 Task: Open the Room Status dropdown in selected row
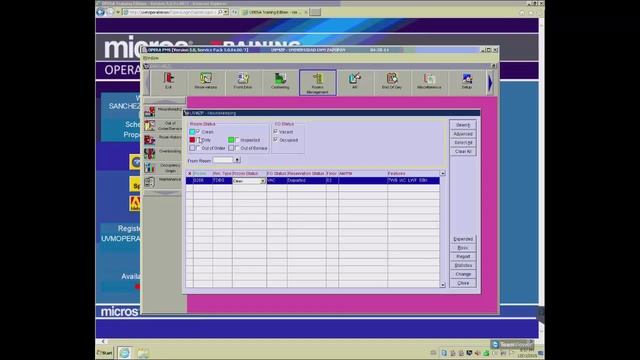263,180
